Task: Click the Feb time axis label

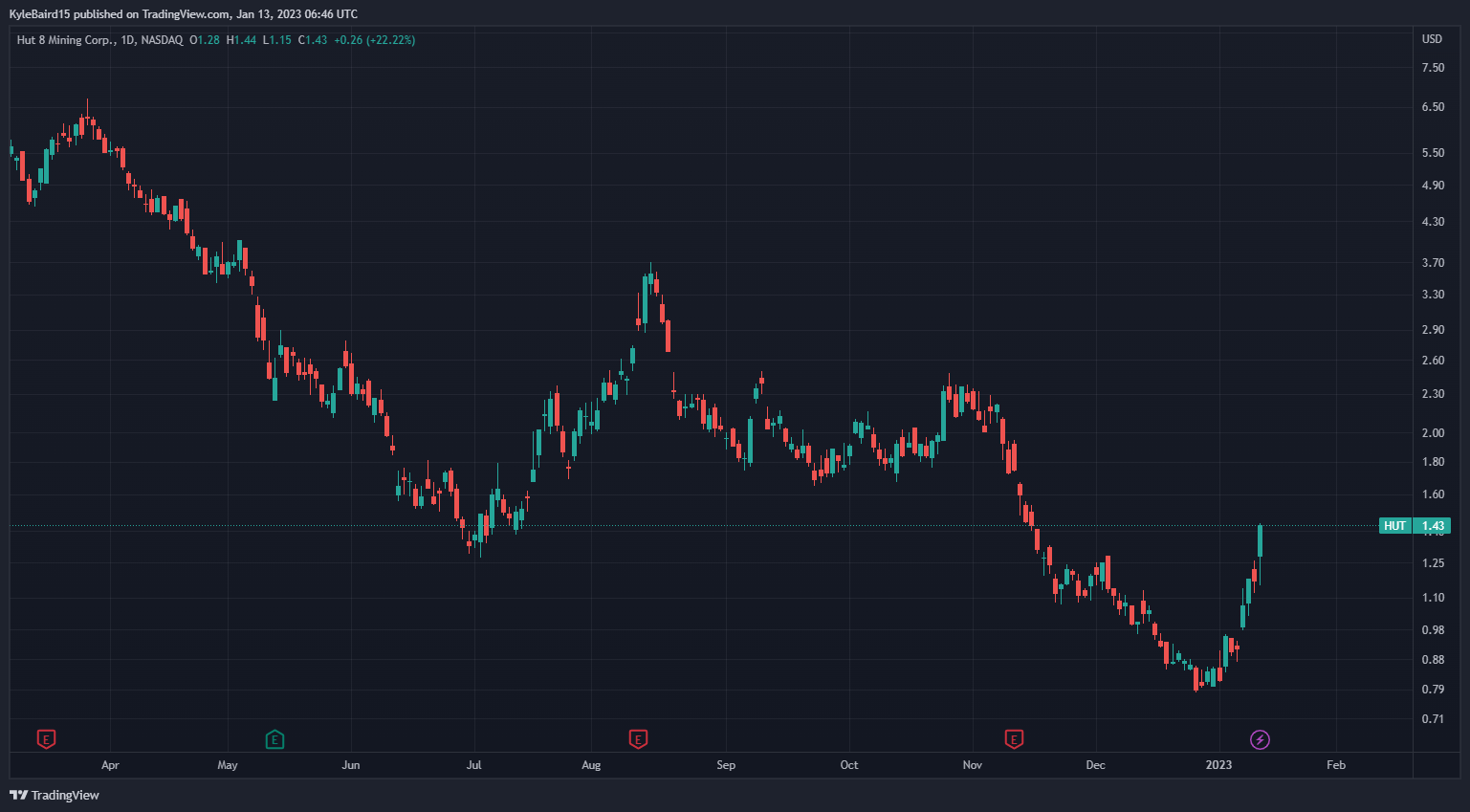Action: coord(1336,765)
